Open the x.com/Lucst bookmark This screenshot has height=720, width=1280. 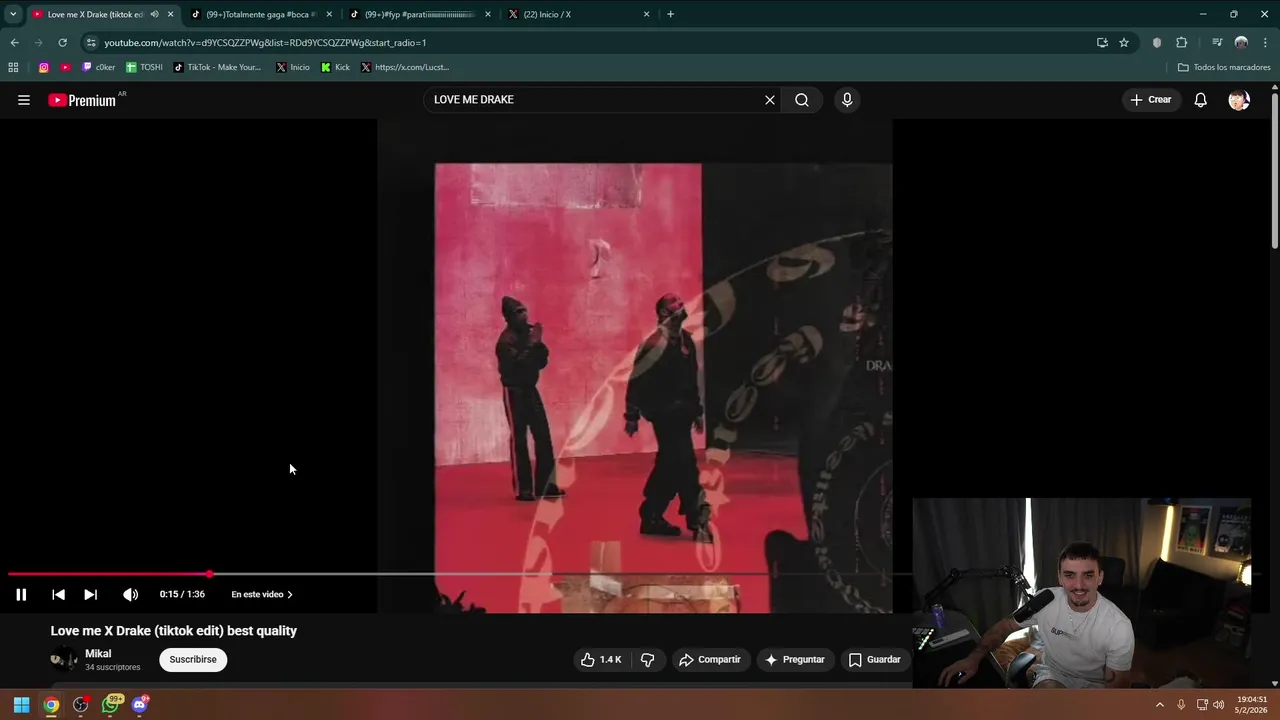tap(405, 67)
